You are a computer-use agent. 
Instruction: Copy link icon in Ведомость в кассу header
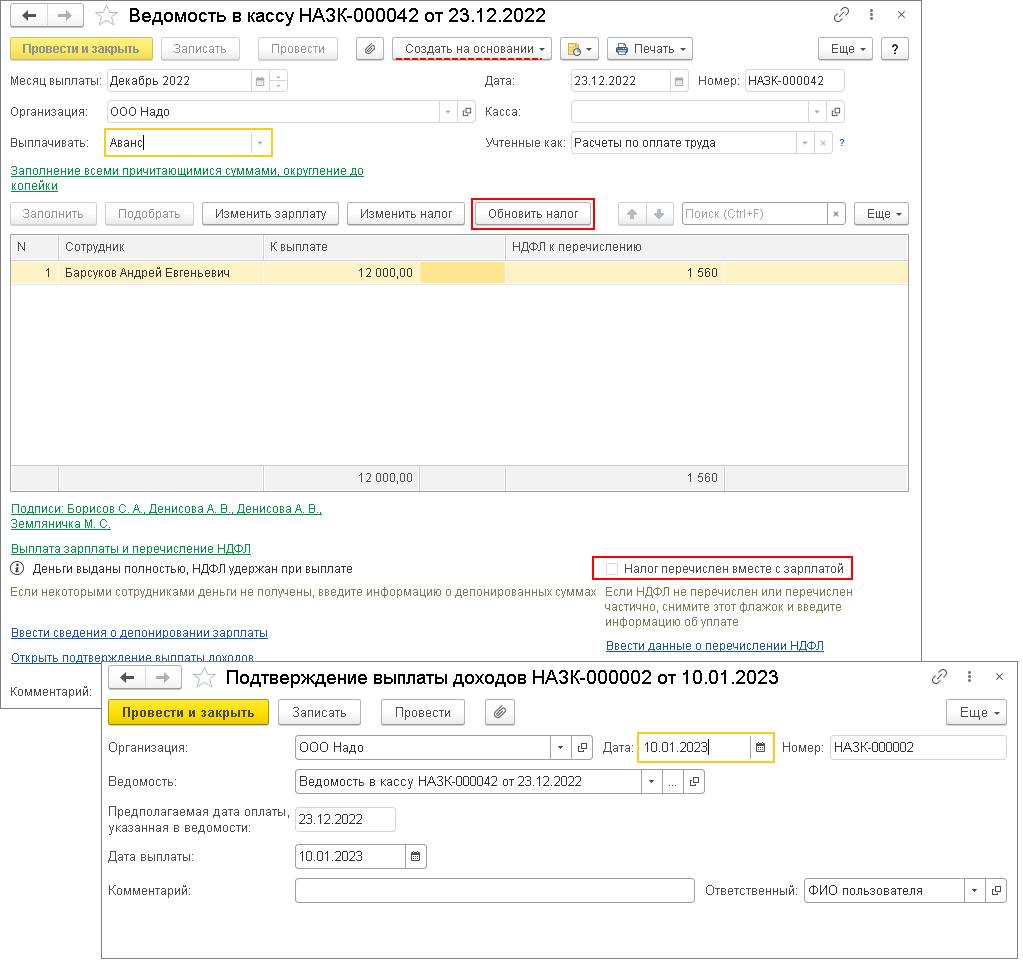pos(842,14)
